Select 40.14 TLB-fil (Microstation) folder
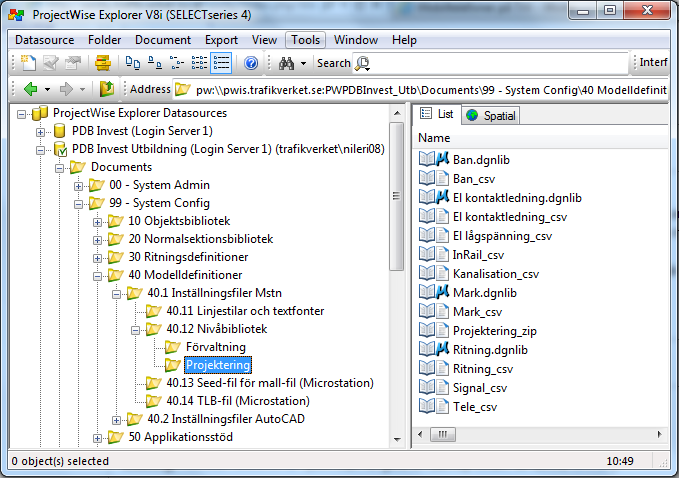Screen dimensions: 679x478 point(238,401)
